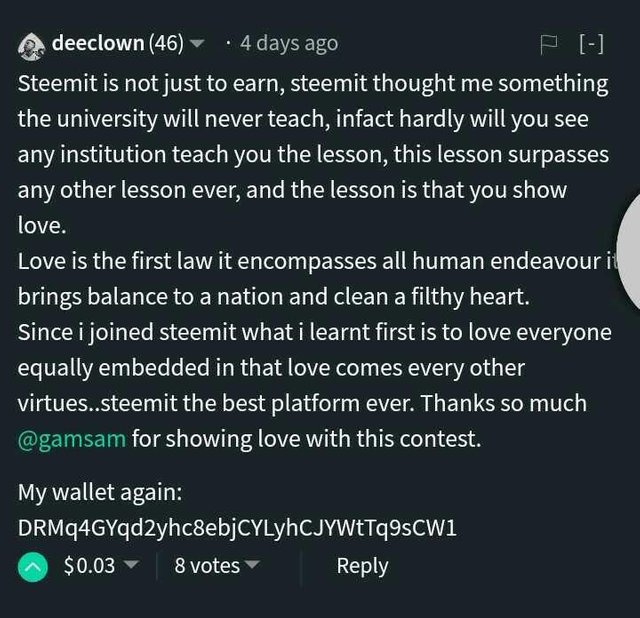Viewport: 640px width, 618px height.
Task: Open deeclown username link
Action: click(98, 43)
